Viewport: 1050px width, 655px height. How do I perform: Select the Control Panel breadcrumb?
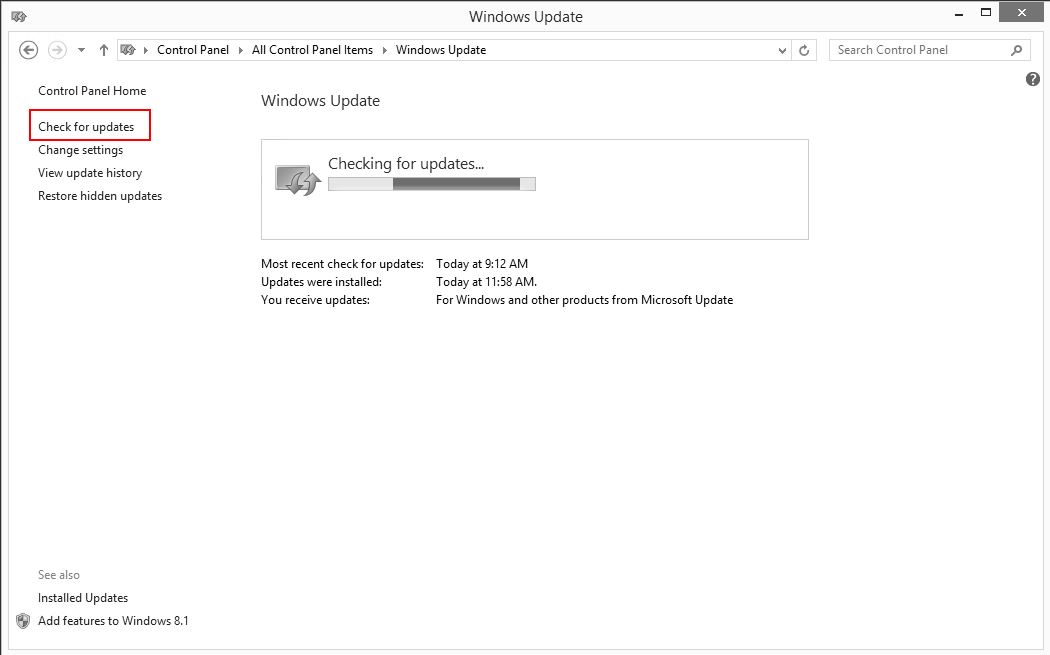193,50
